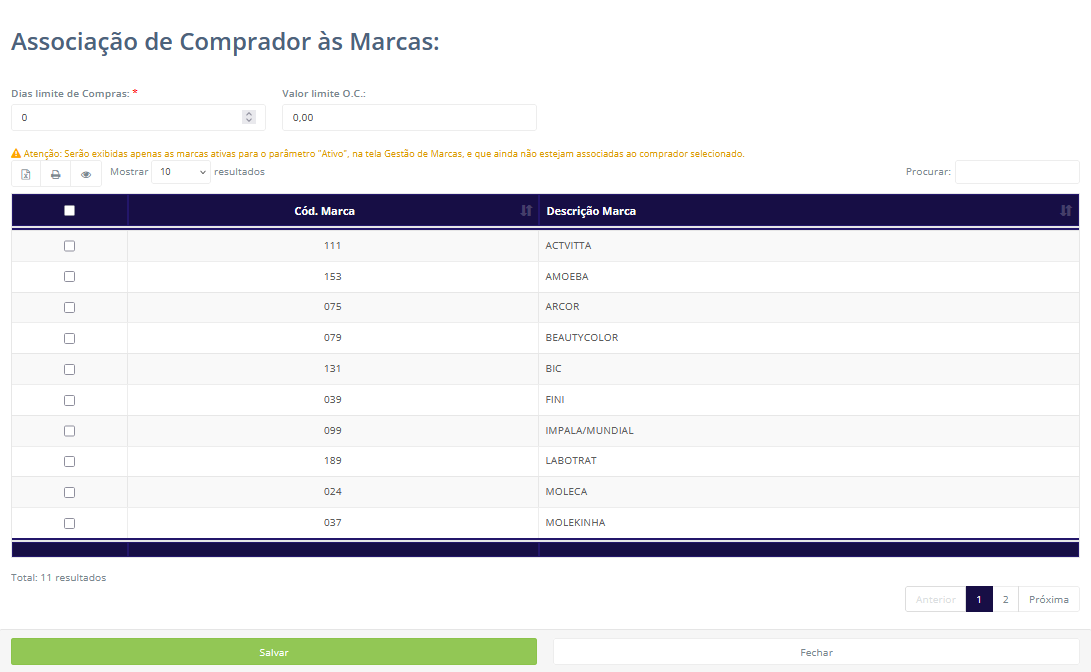Click Anterior pagination button

coord(936,600)
